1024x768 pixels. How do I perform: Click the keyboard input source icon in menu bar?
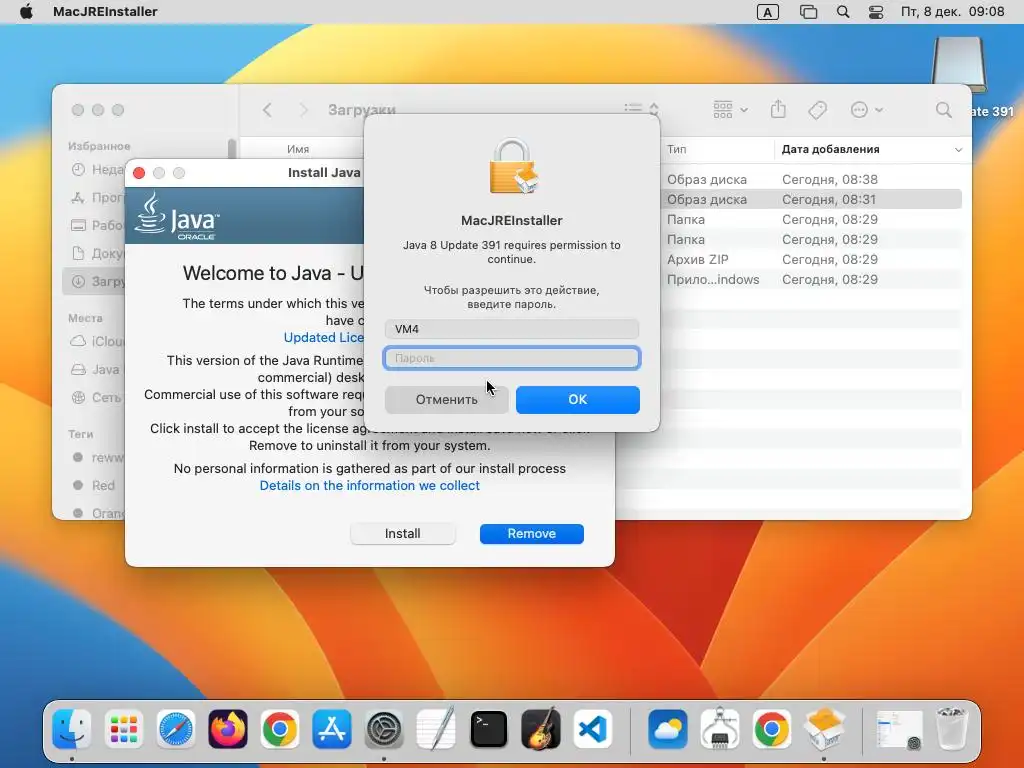tap(767, 12)
